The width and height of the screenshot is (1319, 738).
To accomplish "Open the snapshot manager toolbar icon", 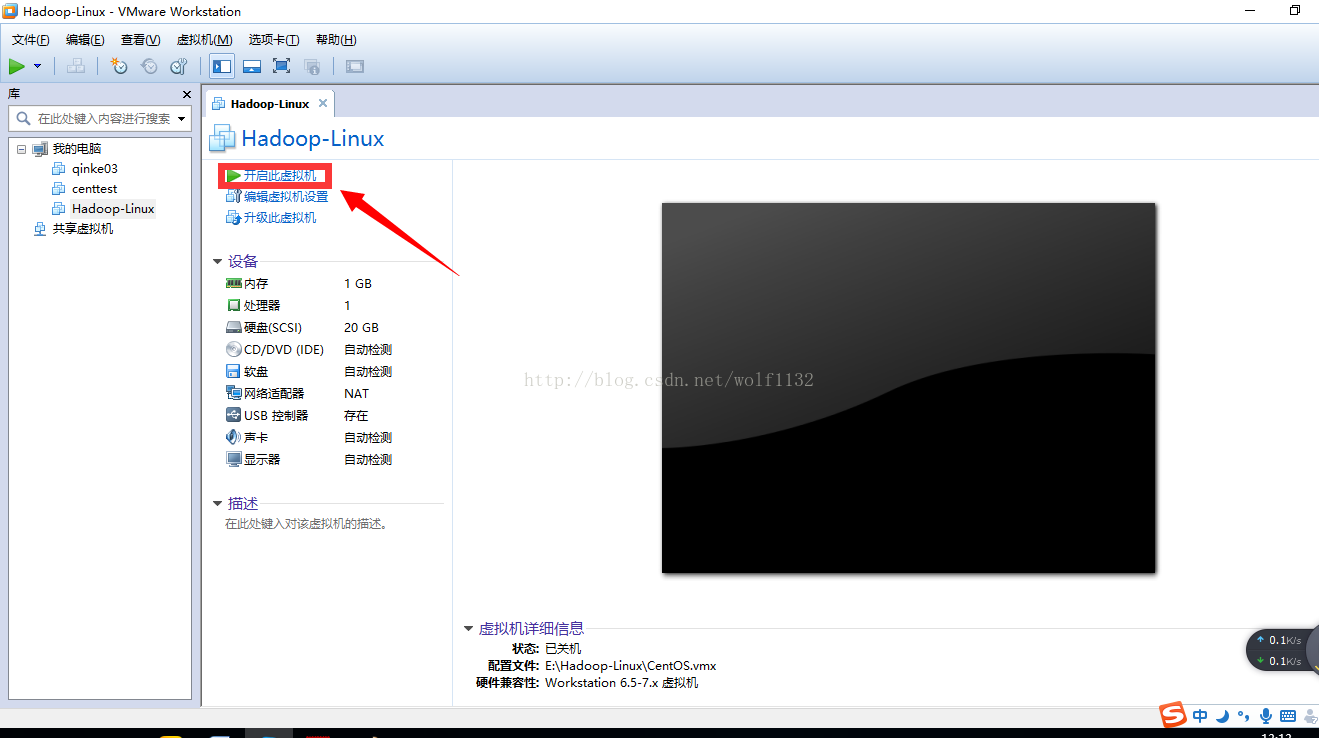I will pyautogui.click(x=179, y=66).
